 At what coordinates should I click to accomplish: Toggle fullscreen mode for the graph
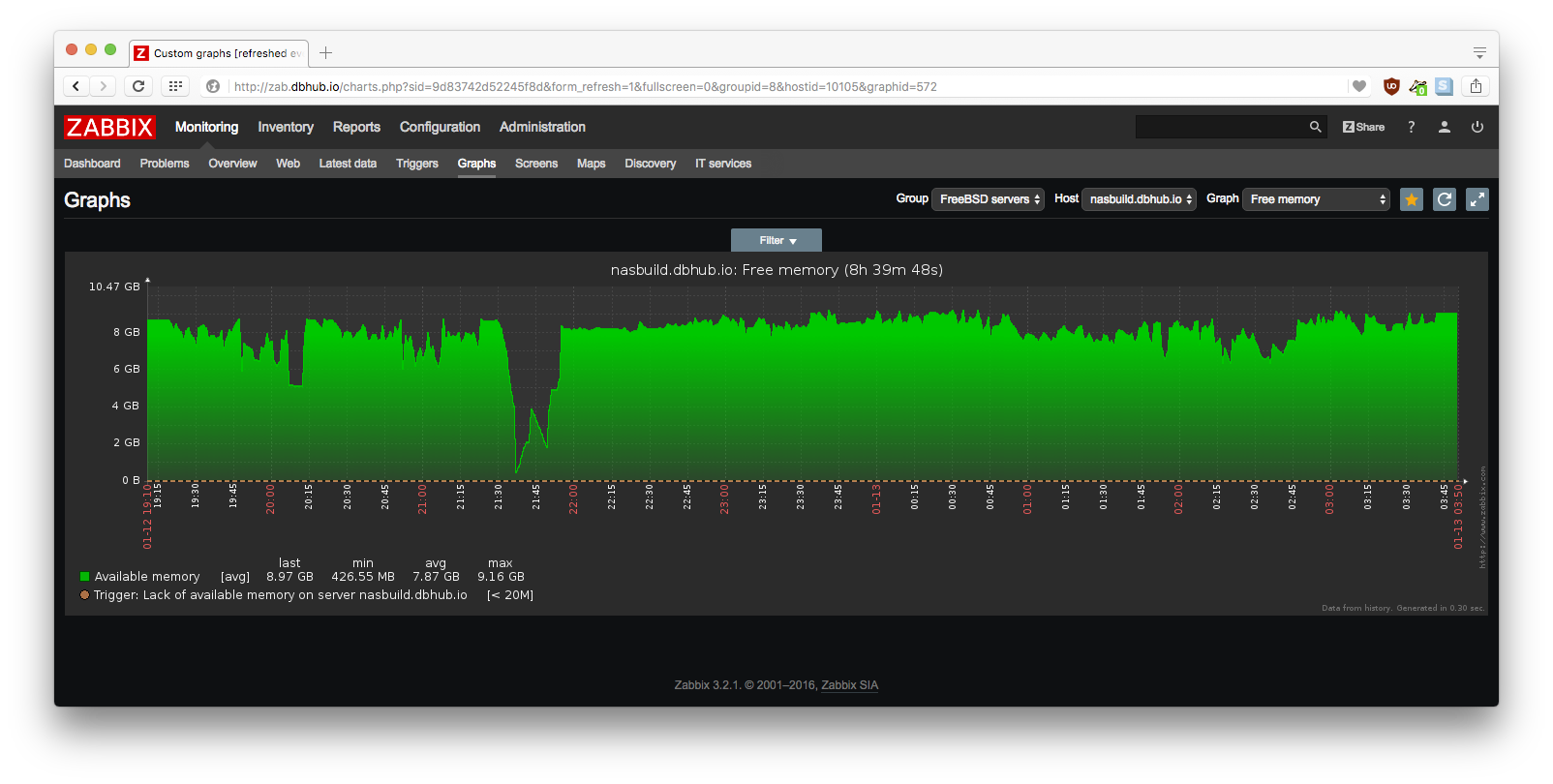1477,199
